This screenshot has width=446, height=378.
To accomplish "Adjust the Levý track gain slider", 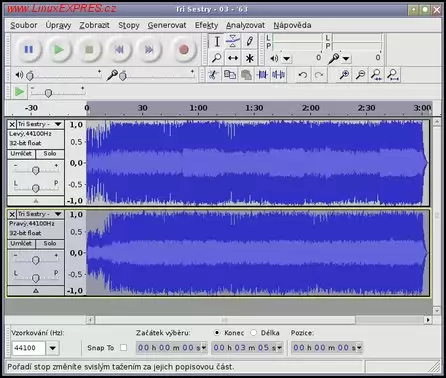I will pyautogui.click(x=36, y=170).
